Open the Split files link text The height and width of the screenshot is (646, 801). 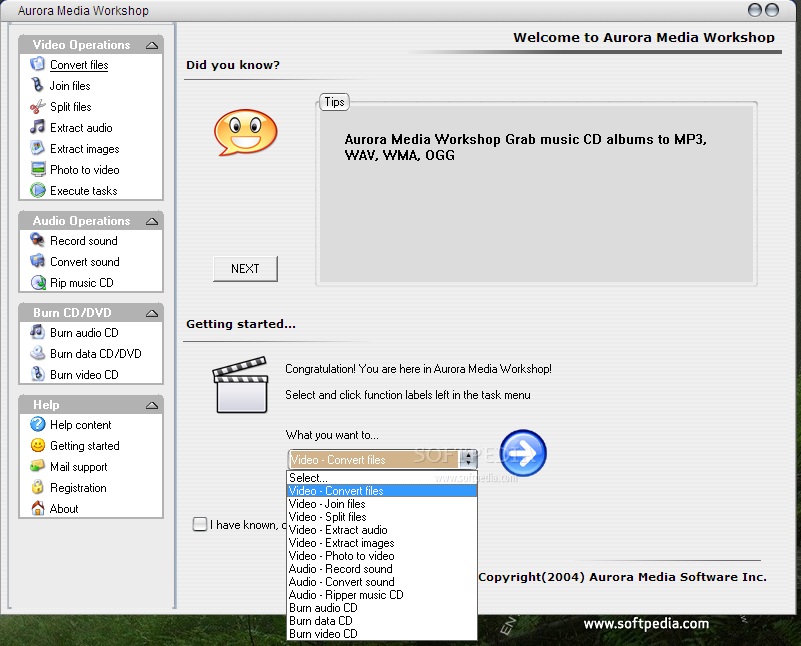[70, 107]
